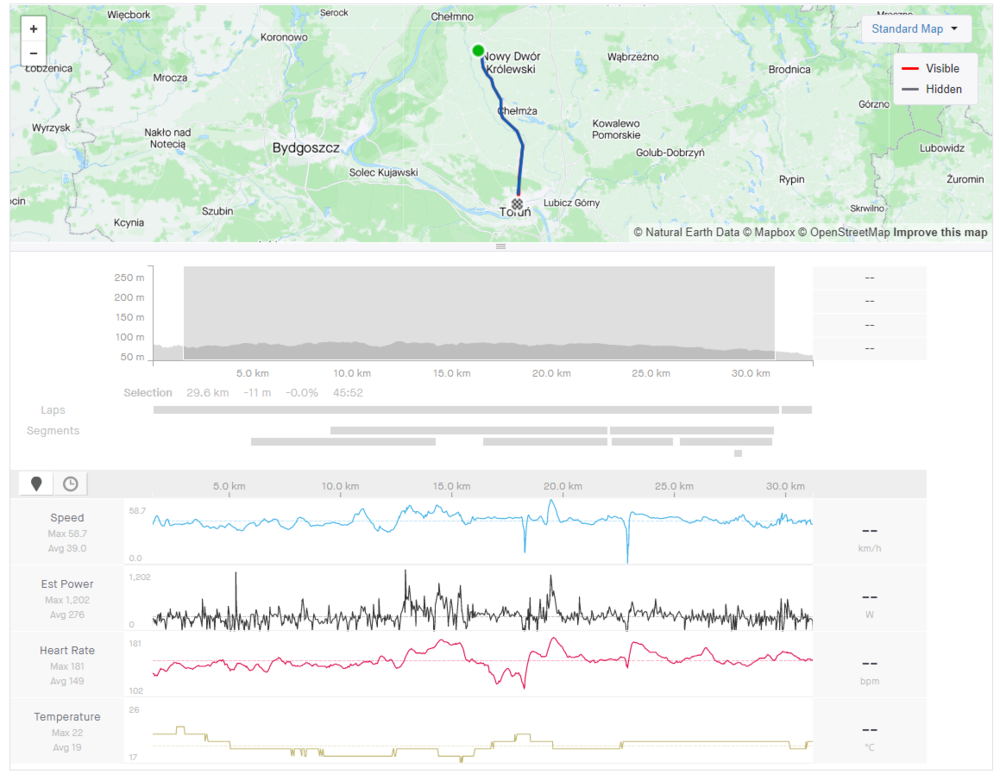Click the green start marker on map
This screenshot has width=1000, height=774.
click(478, 51)
